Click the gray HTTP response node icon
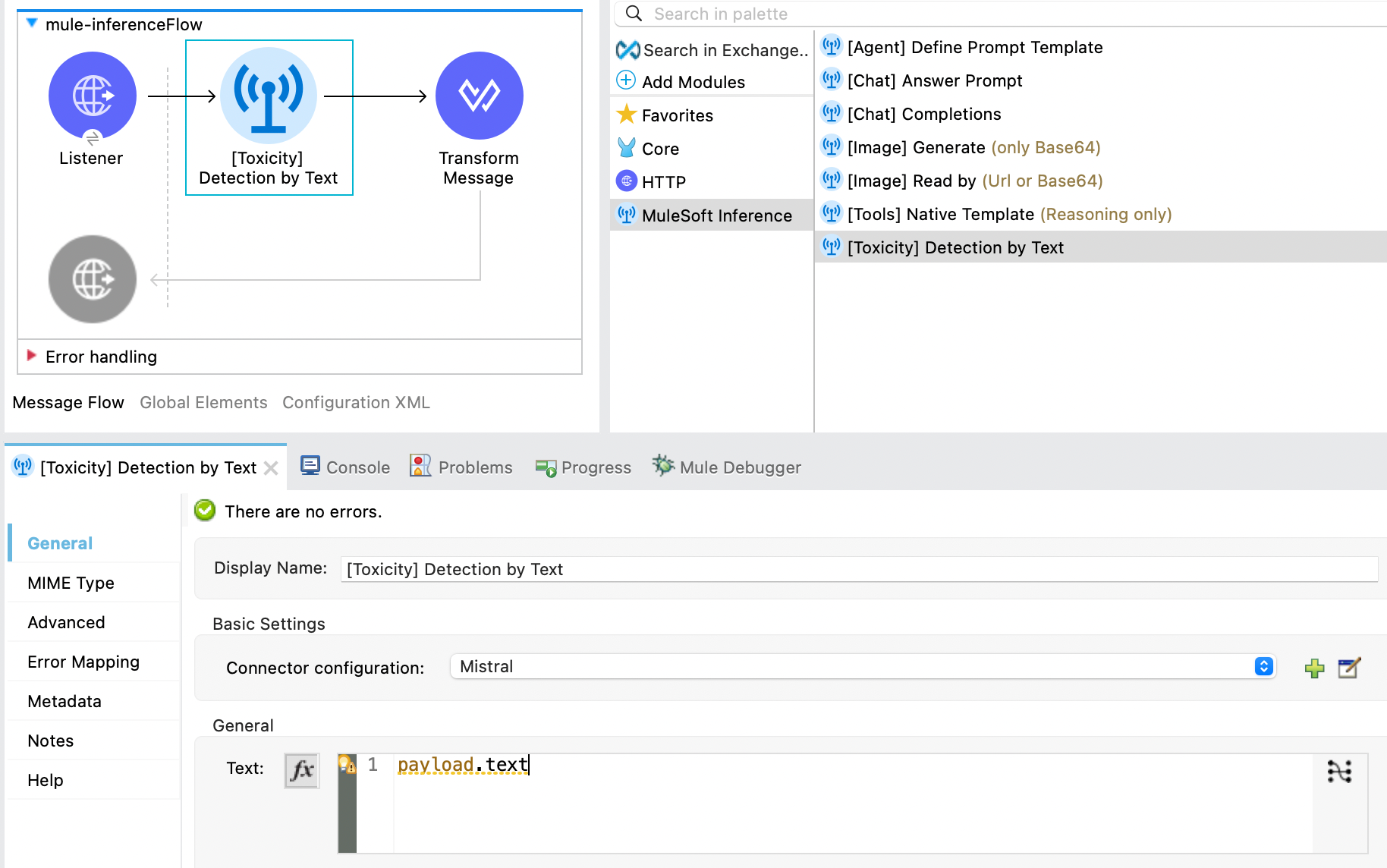Image resolution: width=1387 pixels, height=868 pixels. (x=93, y=279)
